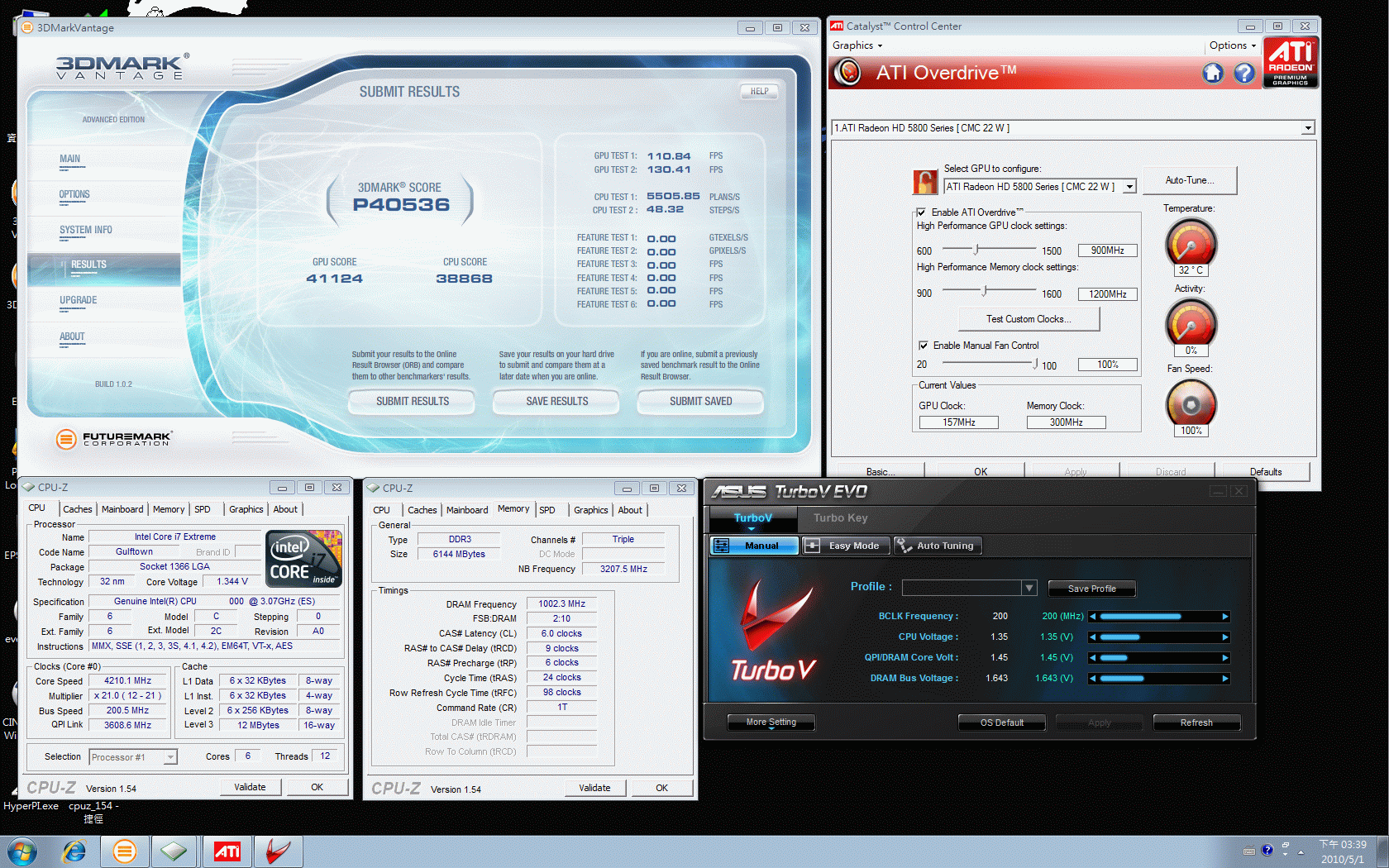This screenshot has width=1389, height=868.
Task: Click the fan speed gauge dial
Action: 1191,403
